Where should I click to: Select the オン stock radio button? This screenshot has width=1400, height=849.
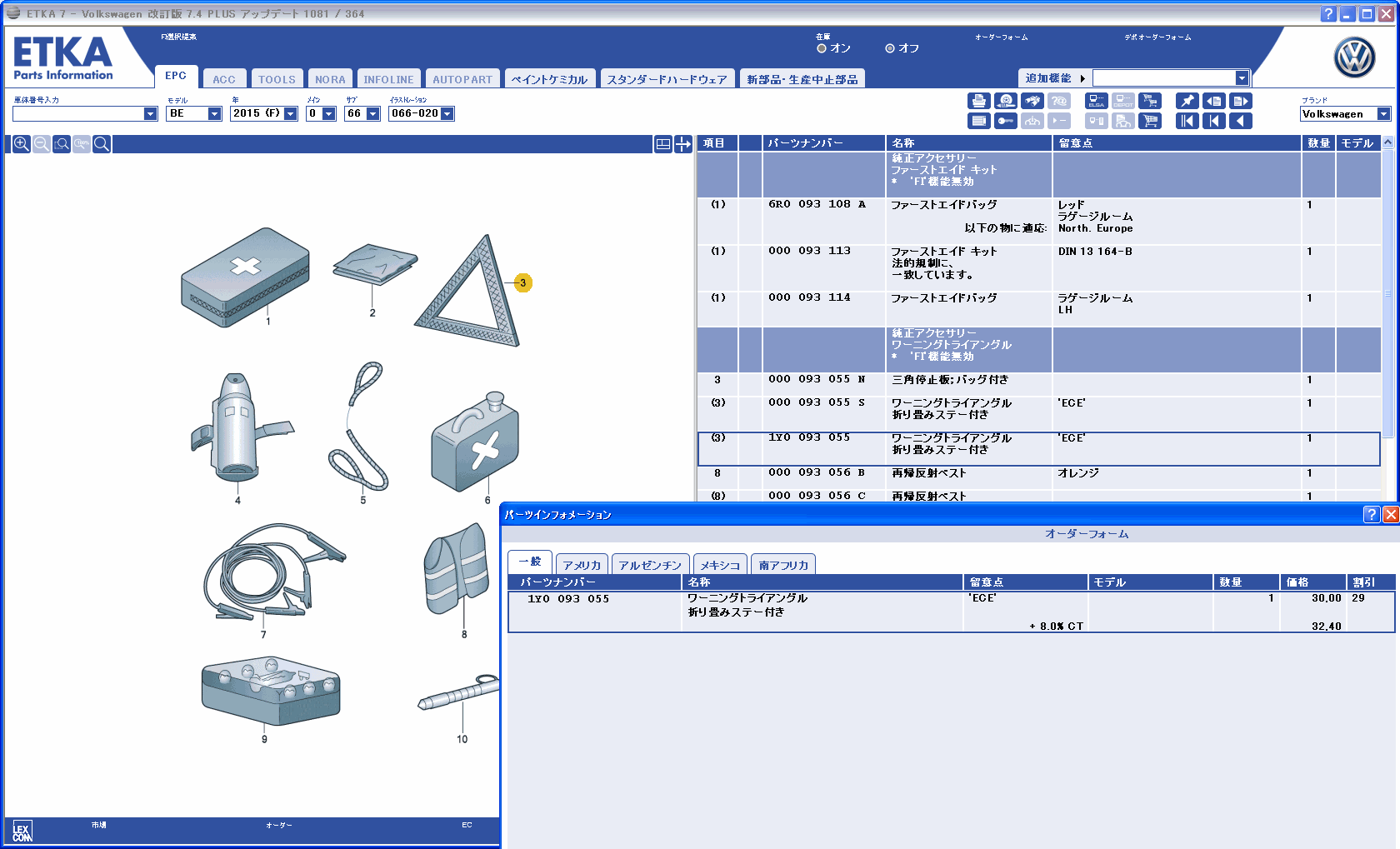tap(822, 48)
